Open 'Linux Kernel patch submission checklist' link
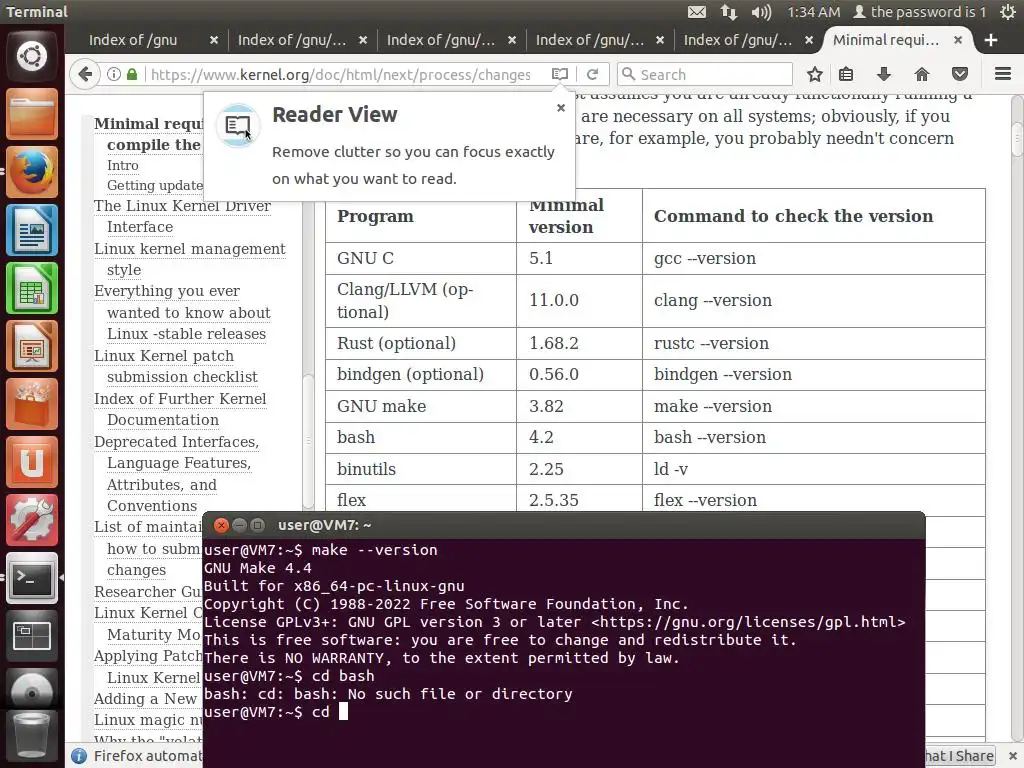Viewport: 1024px width, 768px height. [x=176, y=366]
